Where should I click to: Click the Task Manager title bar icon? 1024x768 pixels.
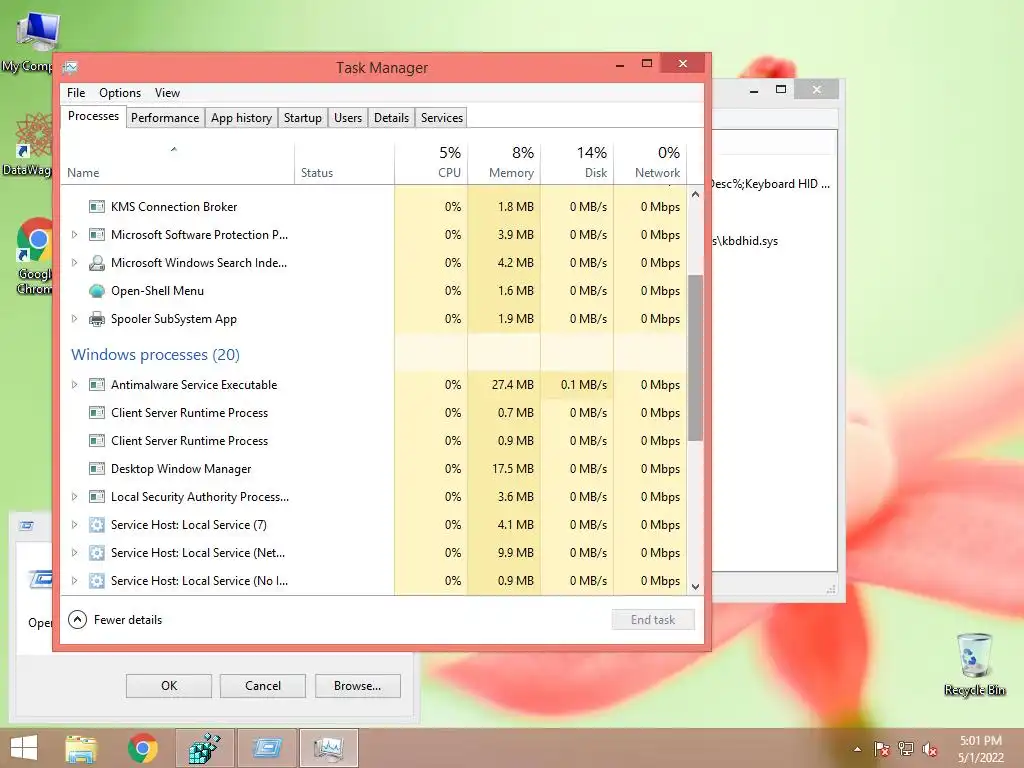tap(71, 67)
